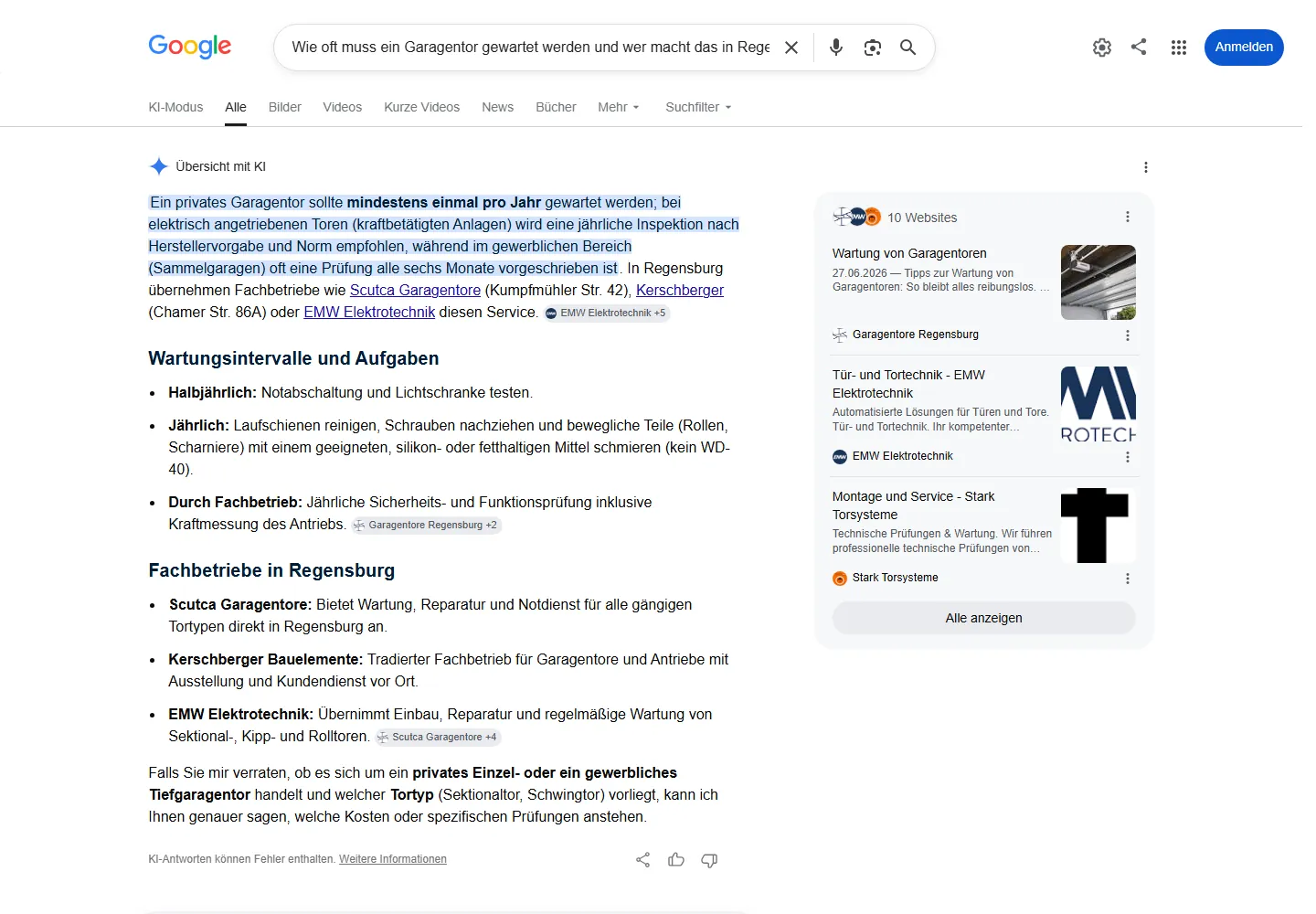Switch to News tab

point(498,107)
